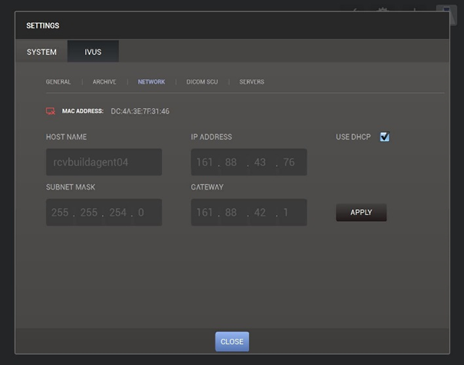This screenshot has height=365, width=464.
Task: Click the GATEWAY input field
Action: 249,212
